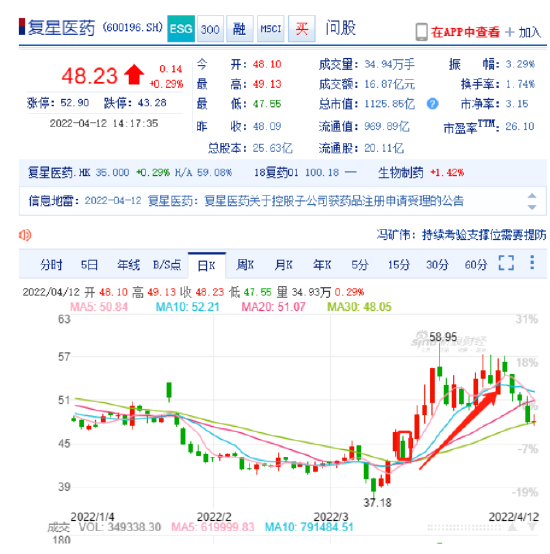Click the 涨停 52.90 limit-up value
This screenshot has height=554, width=550.
click(x=75, y=103)
